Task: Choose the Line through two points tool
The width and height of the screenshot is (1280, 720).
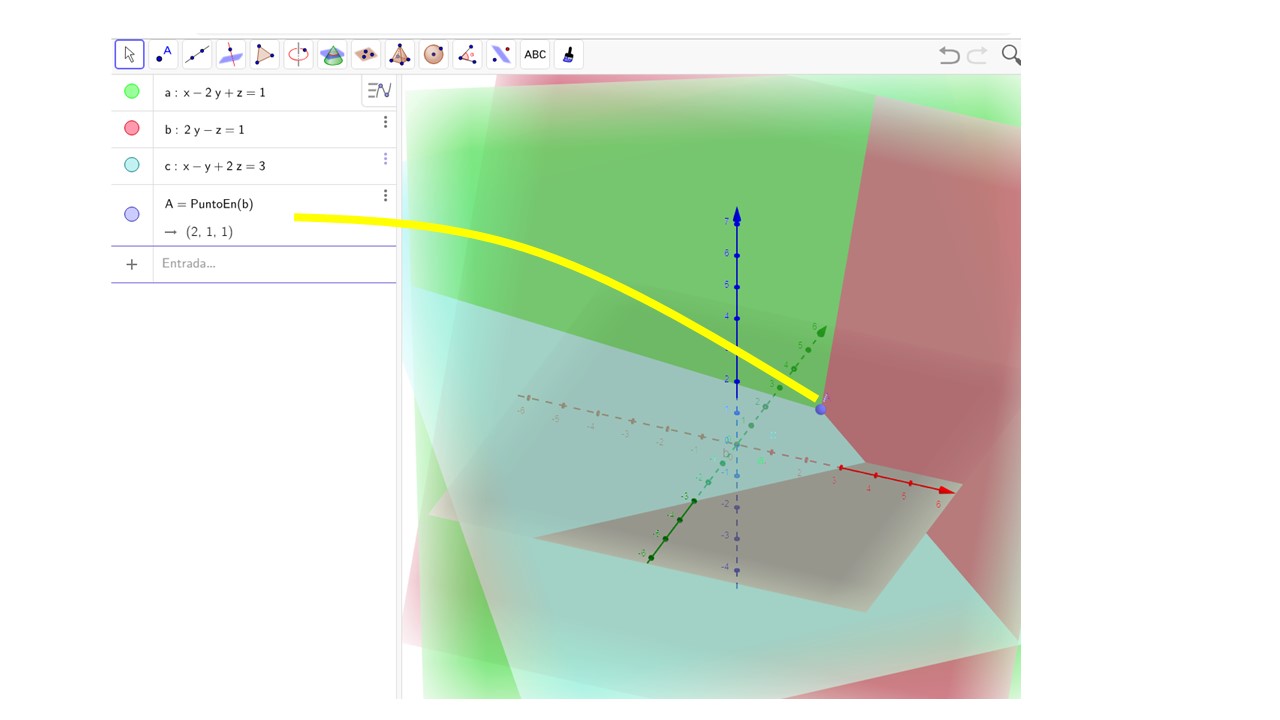Action: click(x=197, y=54)
